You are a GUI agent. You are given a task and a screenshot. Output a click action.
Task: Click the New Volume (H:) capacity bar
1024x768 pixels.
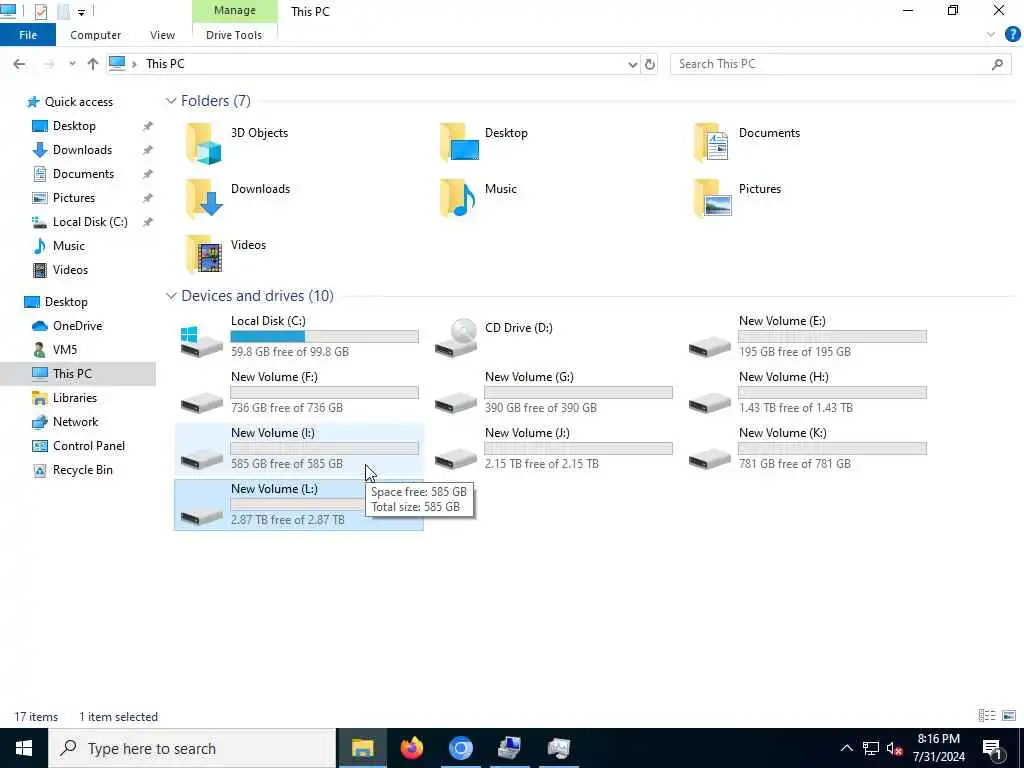[x=832, y=392]
